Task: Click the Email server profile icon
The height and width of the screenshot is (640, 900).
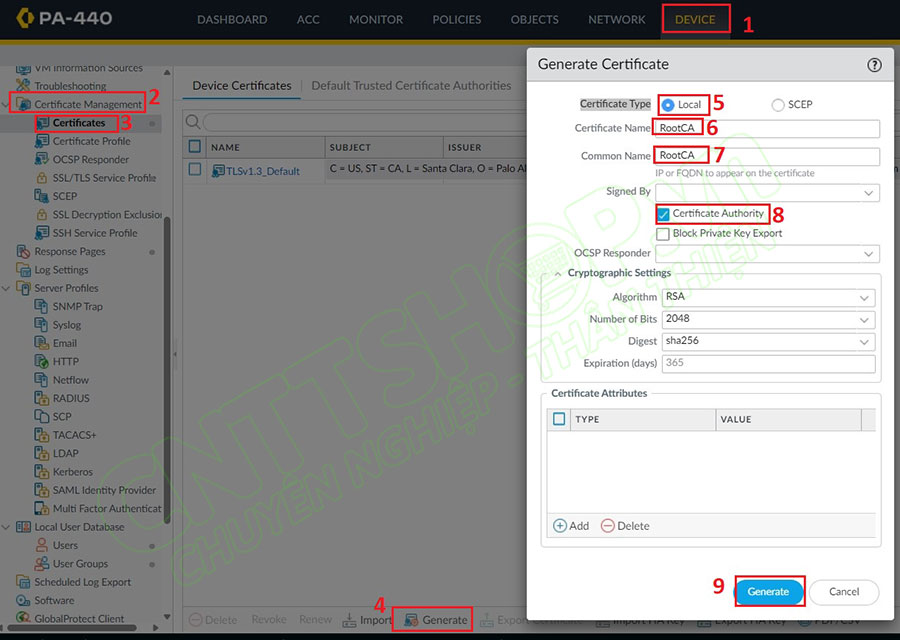Action: click(42, 343)
